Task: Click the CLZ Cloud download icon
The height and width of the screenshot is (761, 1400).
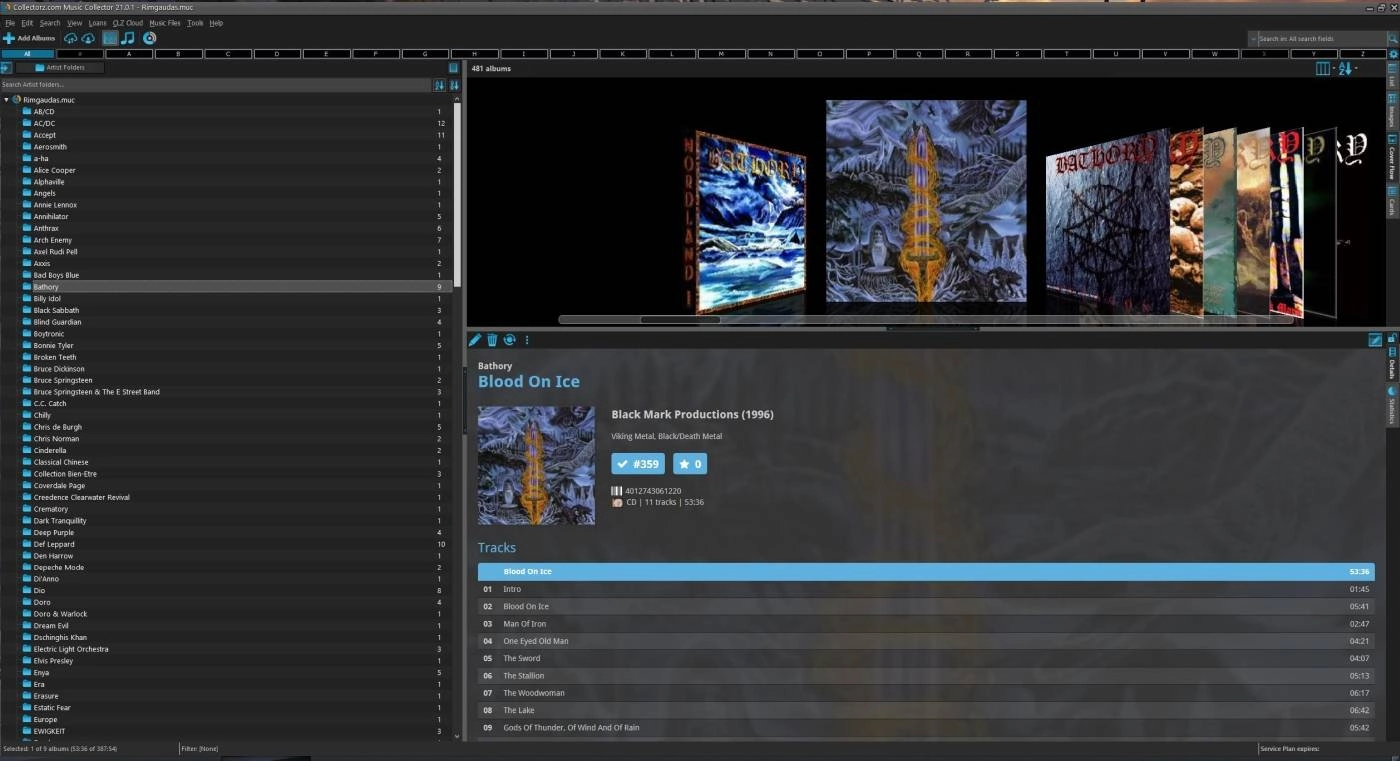Action: coord(88,38)
